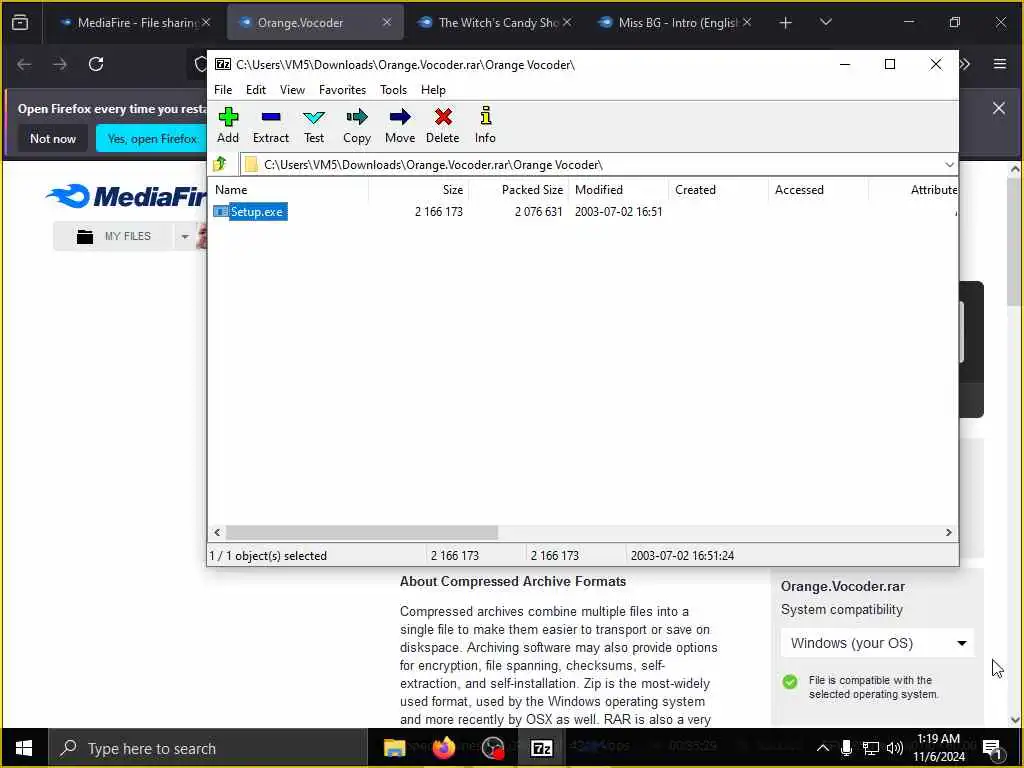Dismiss the Firefox notification bar

click(999, 108)
